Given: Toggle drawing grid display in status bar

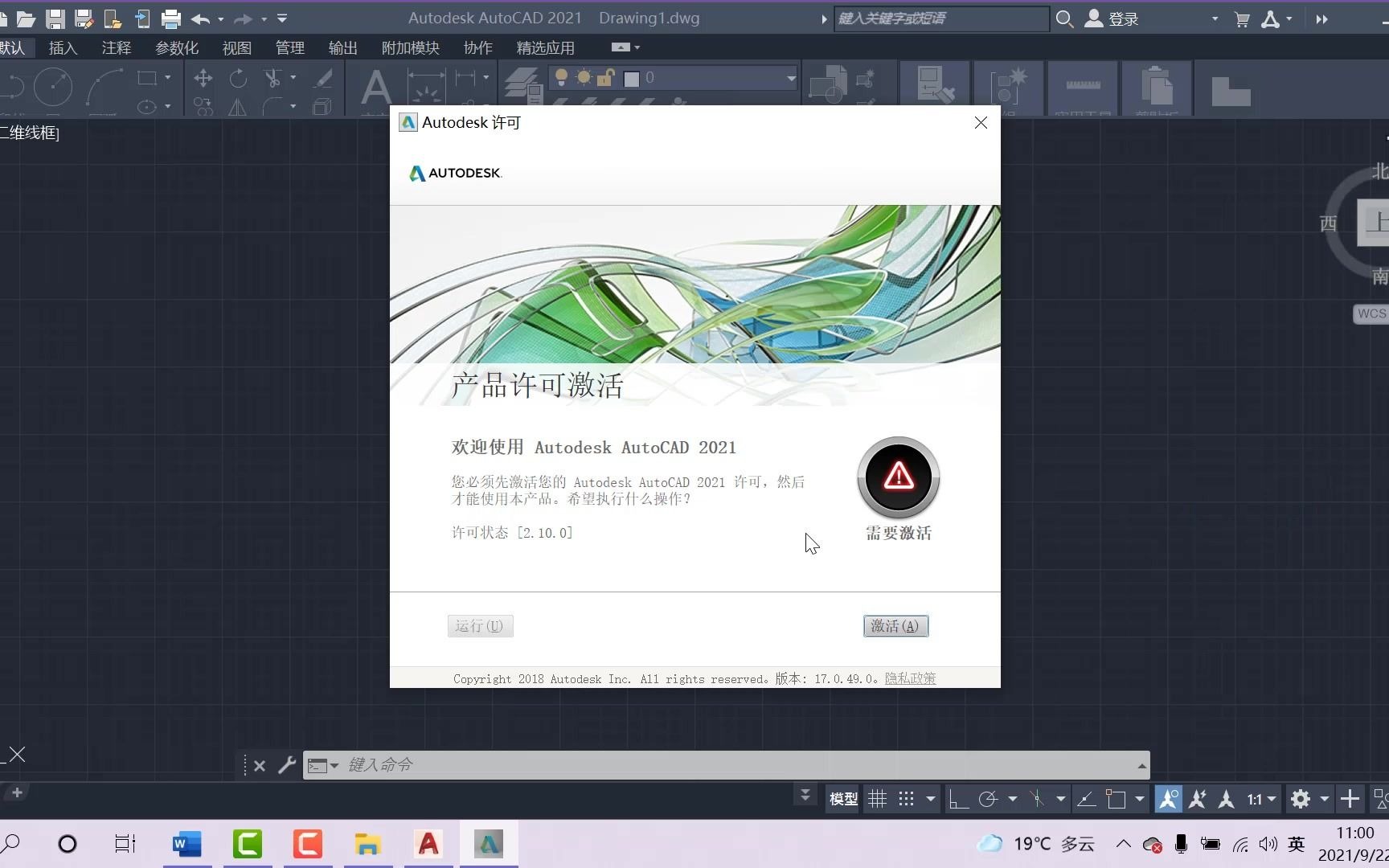Looking at the screenshot, I should pyautogui.click(x=877, y=799).
